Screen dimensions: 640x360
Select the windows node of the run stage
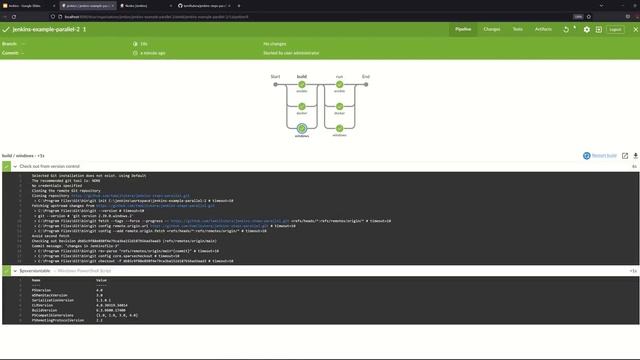(339, 128)
